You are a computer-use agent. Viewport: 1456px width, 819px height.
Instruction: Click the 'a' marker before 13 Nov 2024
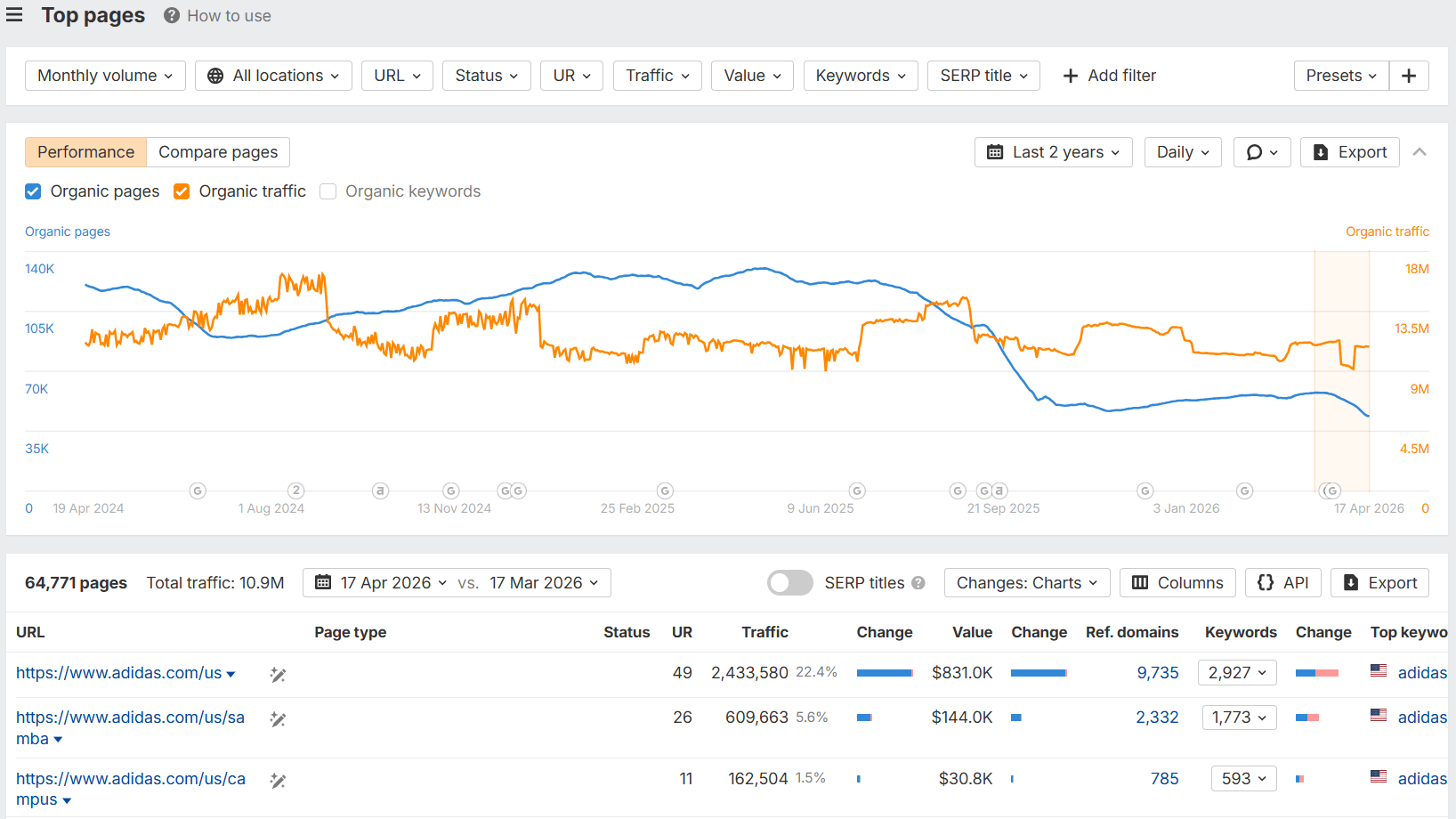(381, 491)
